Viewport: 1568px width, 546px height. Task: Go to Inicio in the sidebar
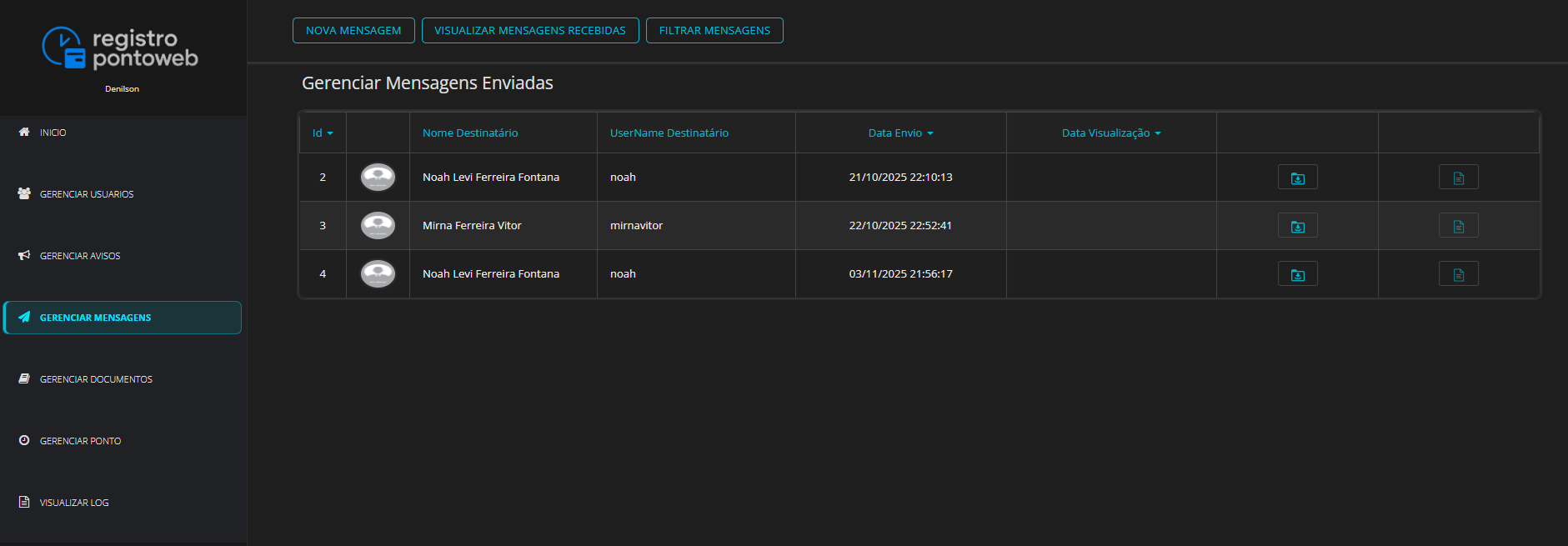coord(53,133)
